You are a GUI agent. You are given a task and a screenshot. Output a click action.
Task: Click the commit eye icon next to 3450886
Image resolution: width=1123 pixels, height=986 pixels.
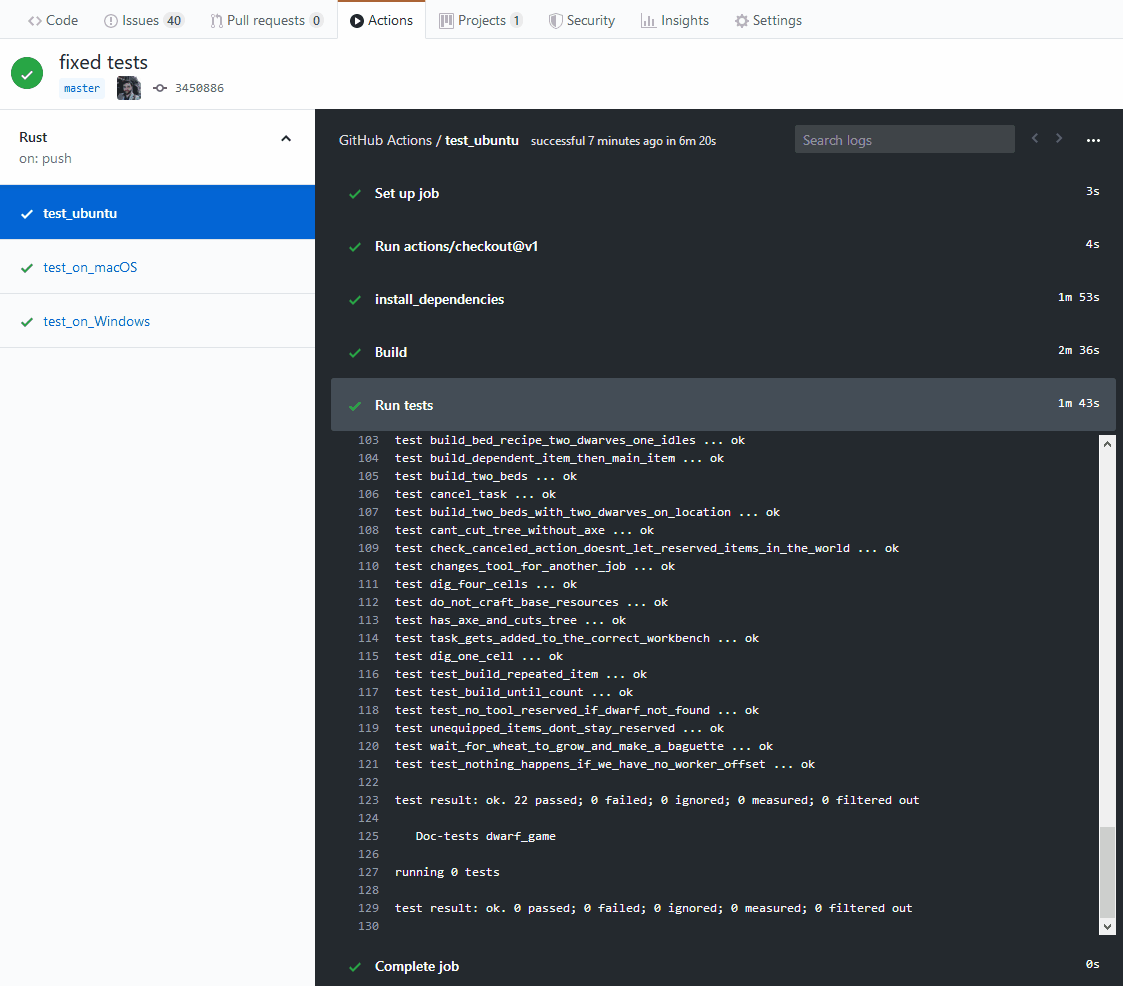pos(160,87)
